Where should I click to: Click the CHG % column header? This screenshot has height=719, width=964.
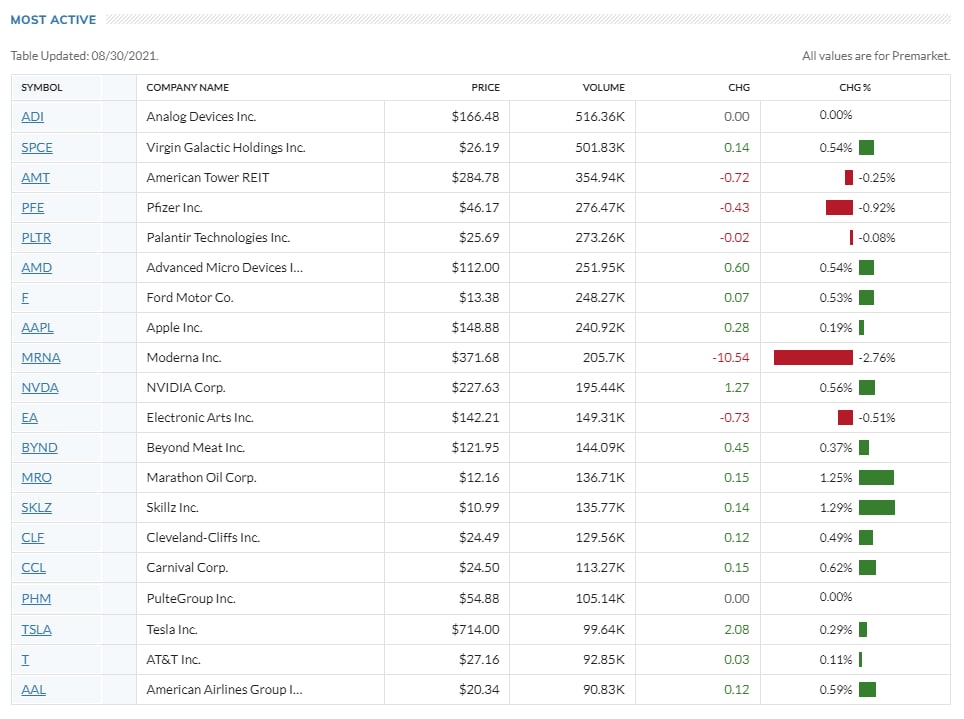point(855,88)
